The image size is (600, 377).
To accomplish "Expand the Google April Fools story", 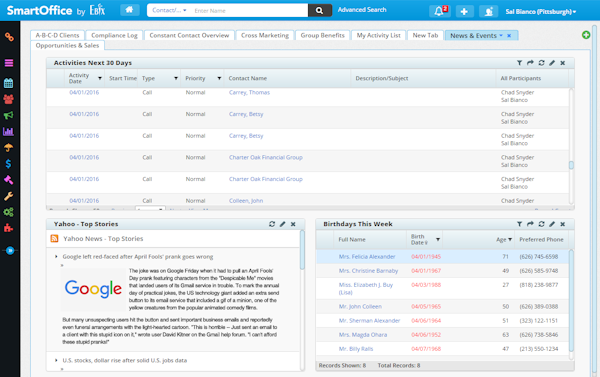I will click(x=56, y=256).
